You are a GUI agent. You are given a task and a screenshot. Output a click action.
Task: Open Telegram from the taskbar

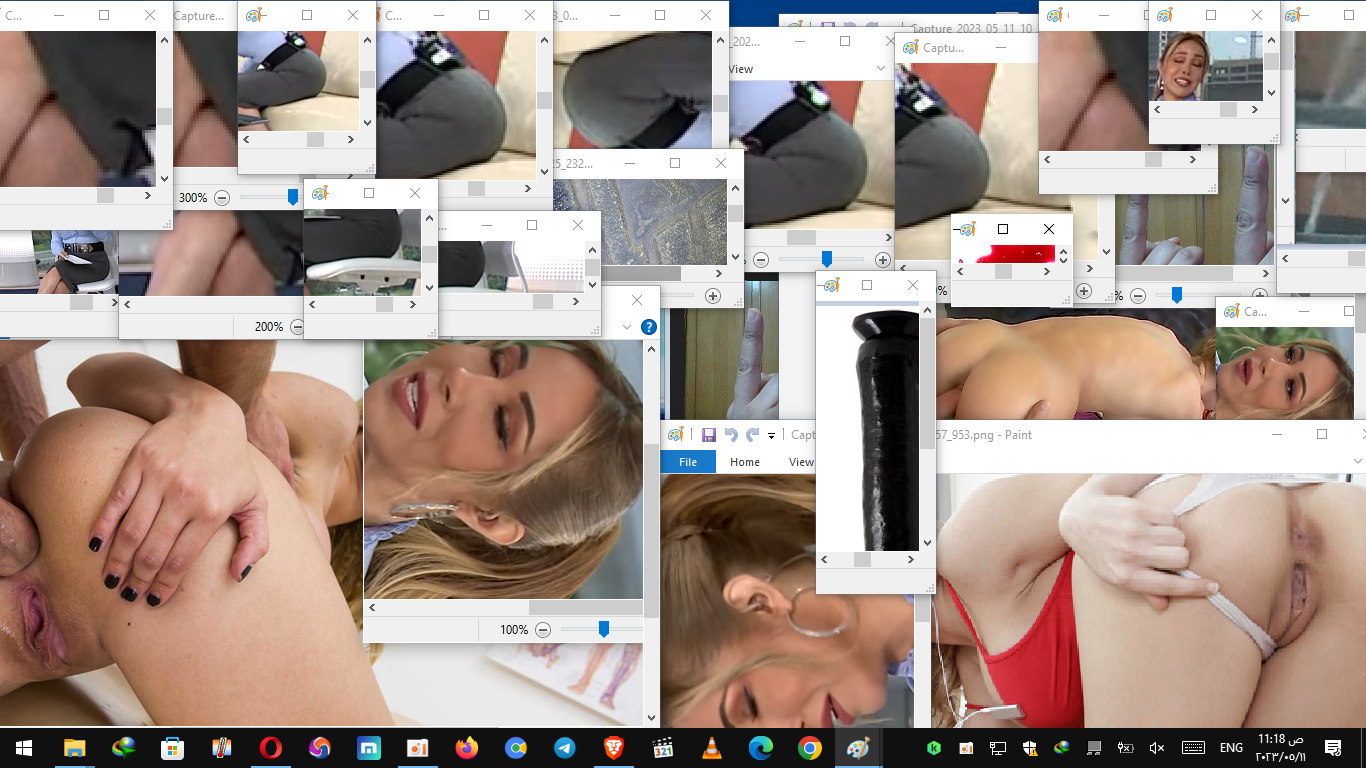pyautogui.click(x=564, y=748)
